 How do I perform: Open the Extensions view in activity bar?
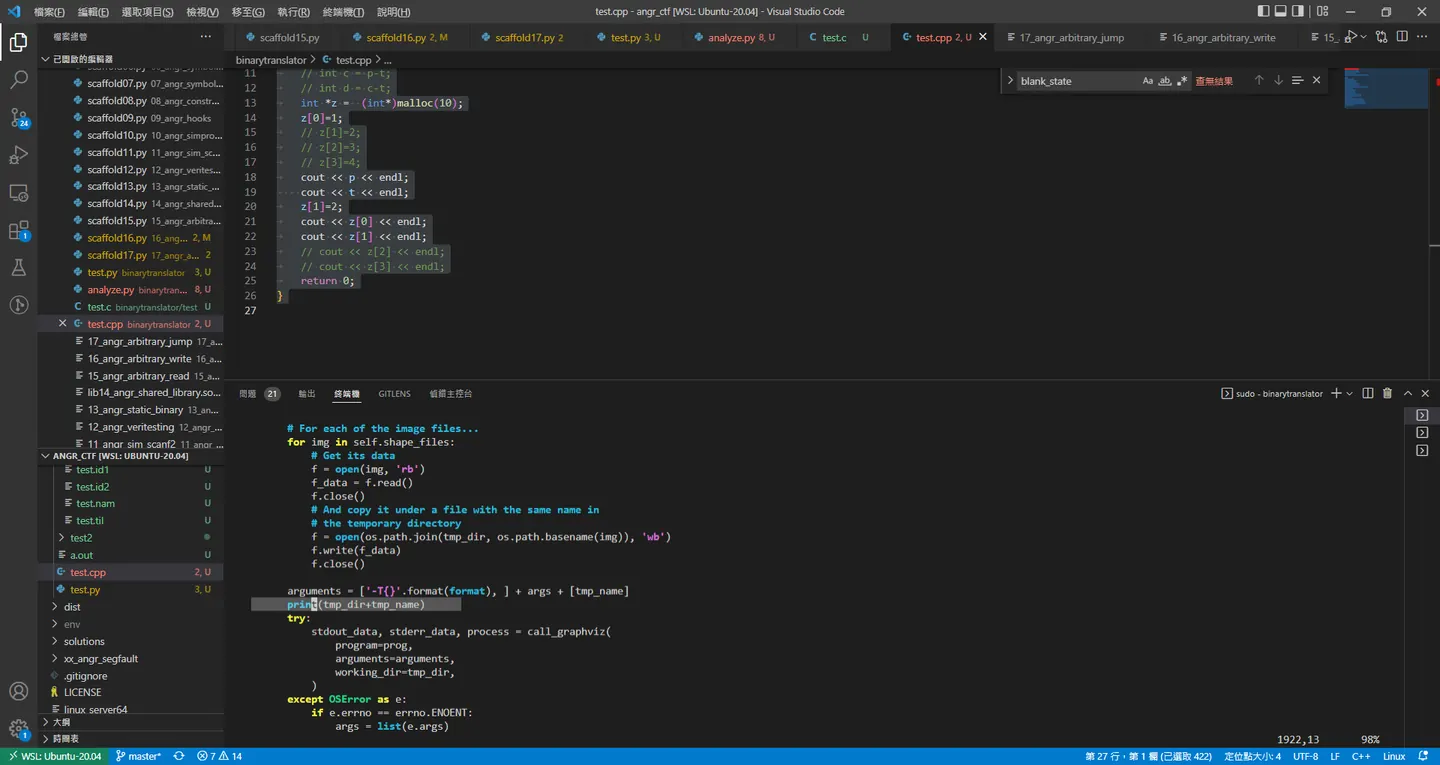[18, 230]
